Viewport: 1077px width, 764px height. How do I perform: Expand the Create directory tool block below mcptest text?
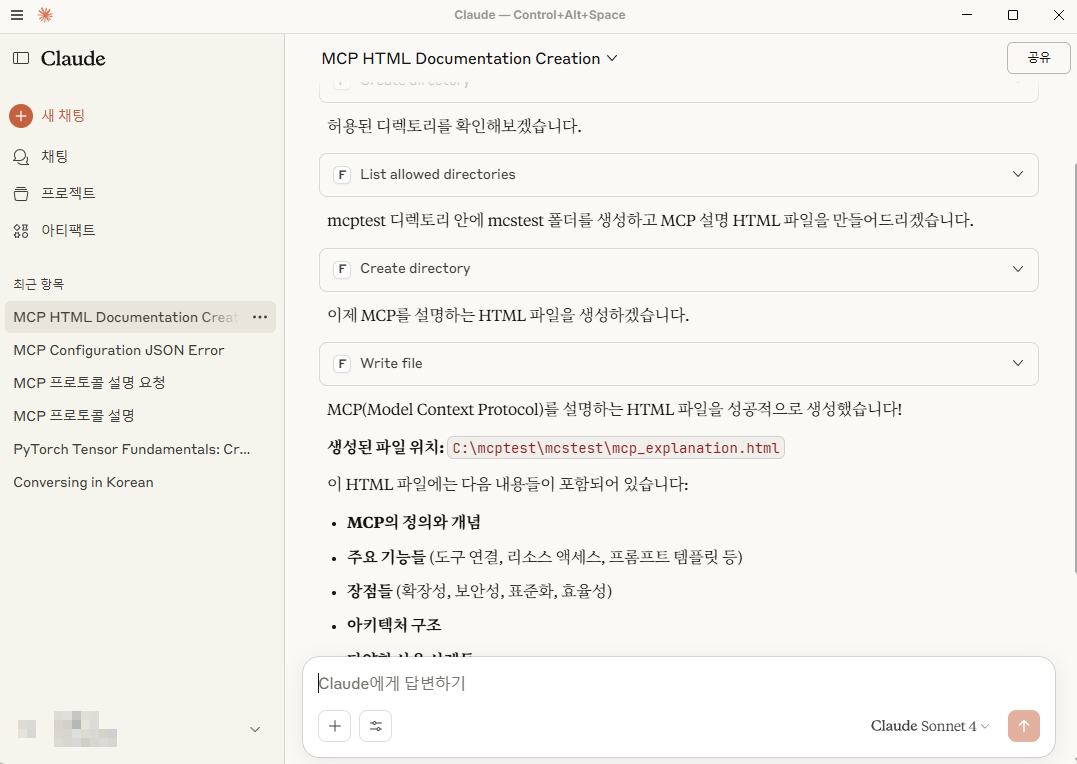coord(679,269)
